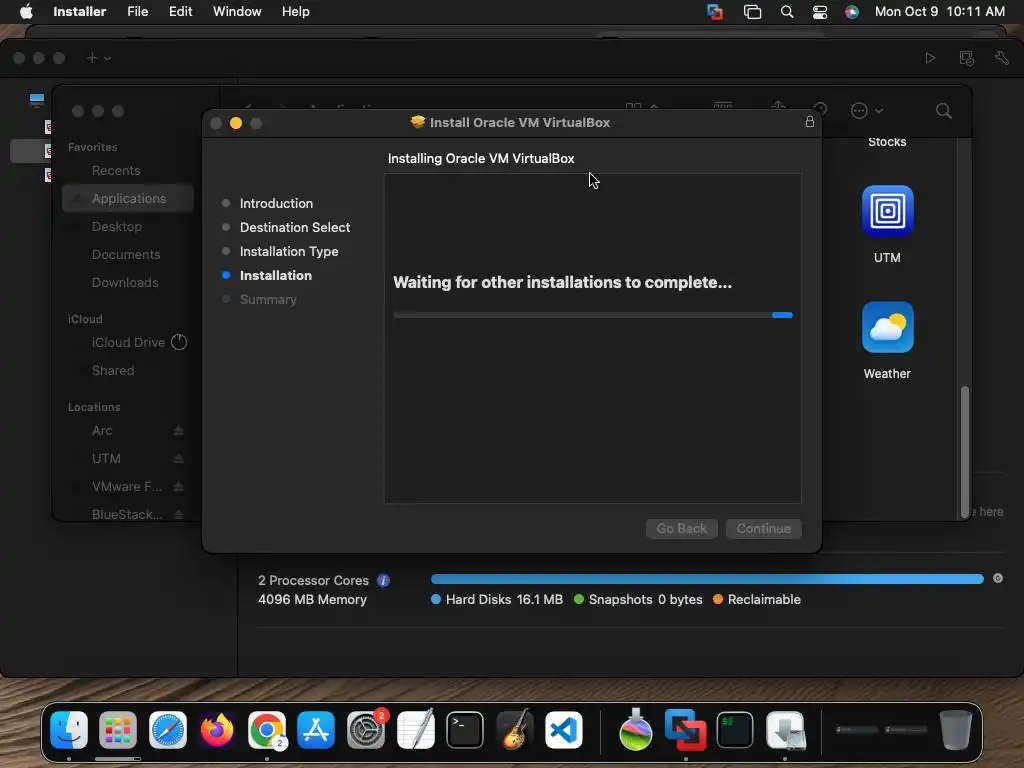Open the UTM app icon in Finder
Viewport: 1024px width, 768px height.
(x=888, y=211)
